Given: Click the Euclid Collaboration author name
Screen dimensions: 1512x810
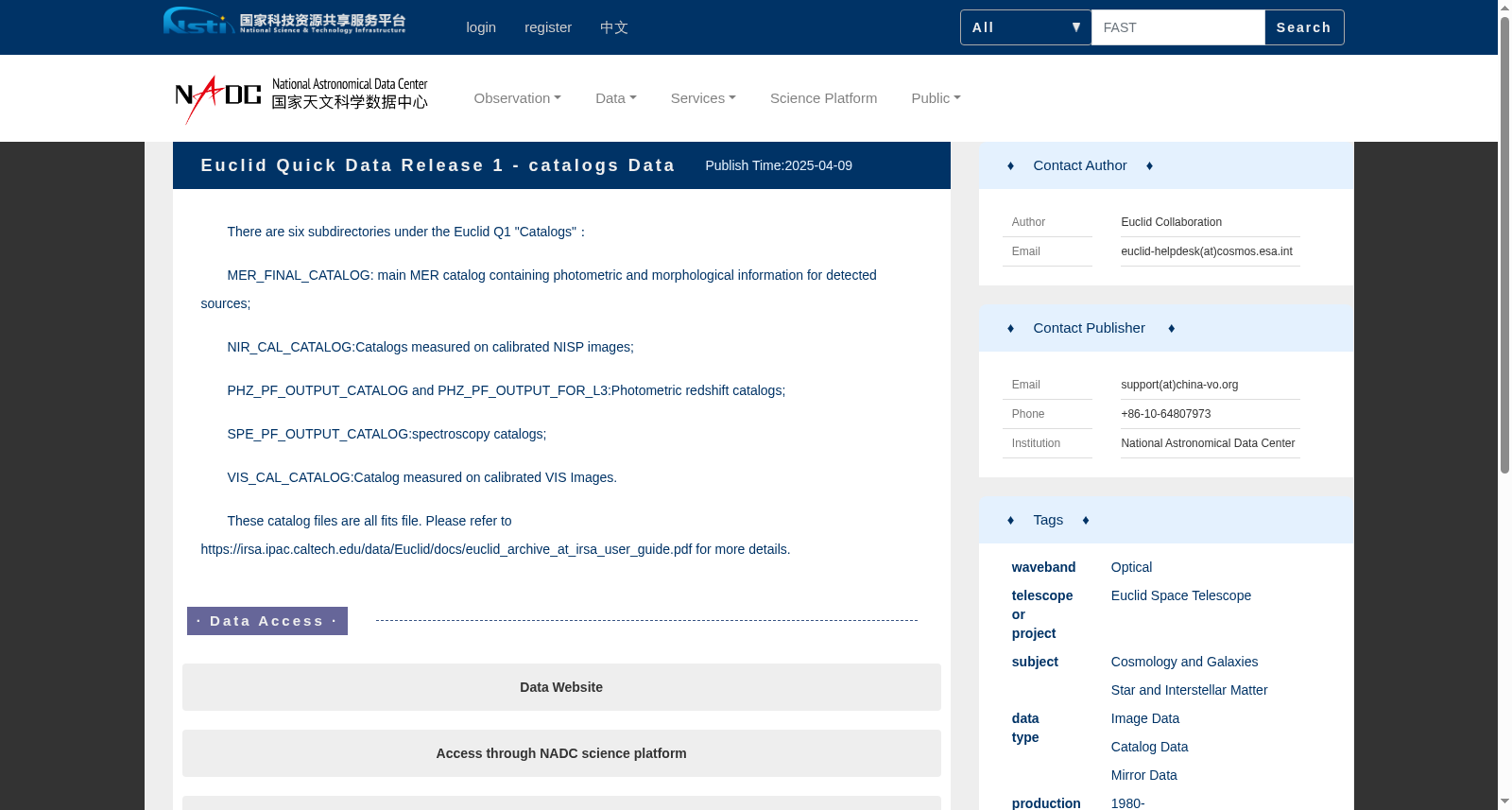Looking at the screenshot, I should [1171, 222].
